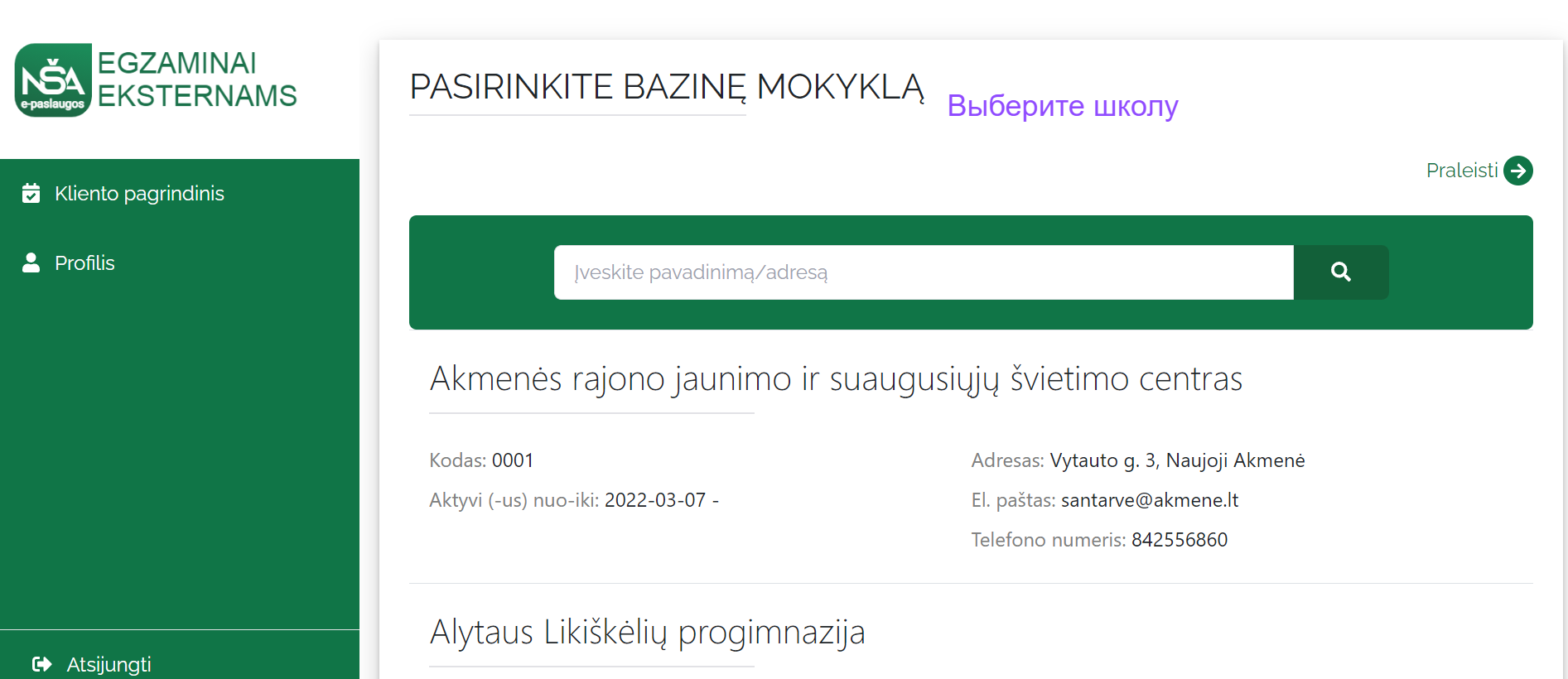
Task: Skip selection with Praleisti link
Action: click(1462, 171)
